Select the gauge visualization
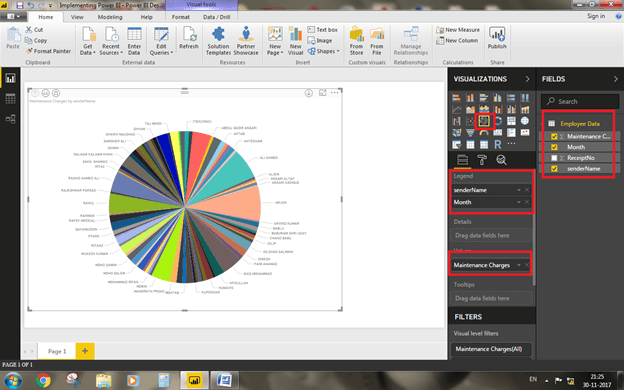Screen dimensions: 624x390 point(484,133)
